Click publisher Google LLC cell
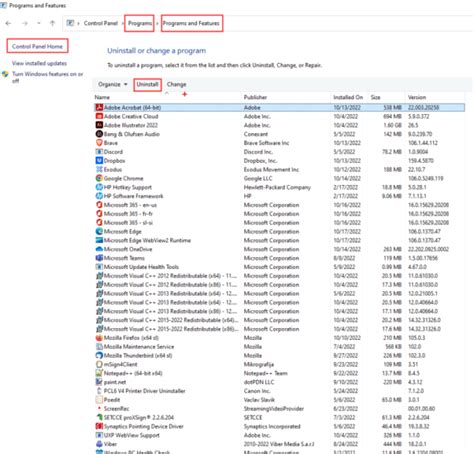The width and height of the screenshot is (474, 454). 258,178
